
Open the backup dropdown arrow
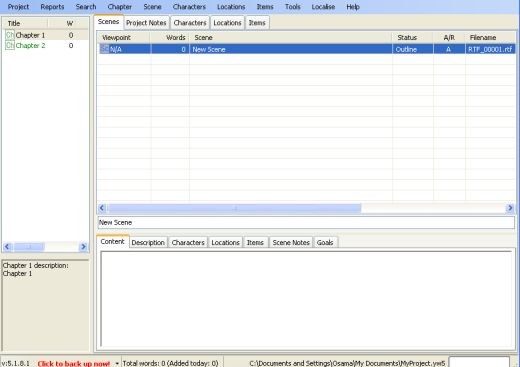pos(117,363)
